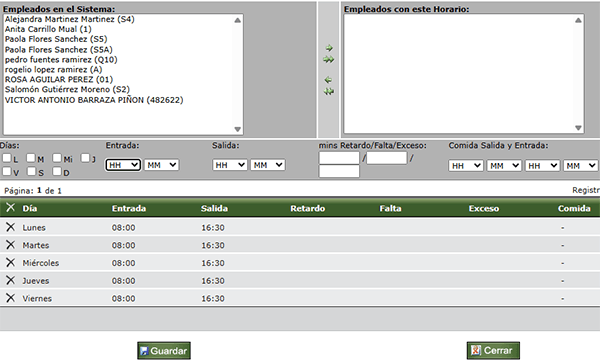
Task: Click the Falta column header
Action: [390, 208]
